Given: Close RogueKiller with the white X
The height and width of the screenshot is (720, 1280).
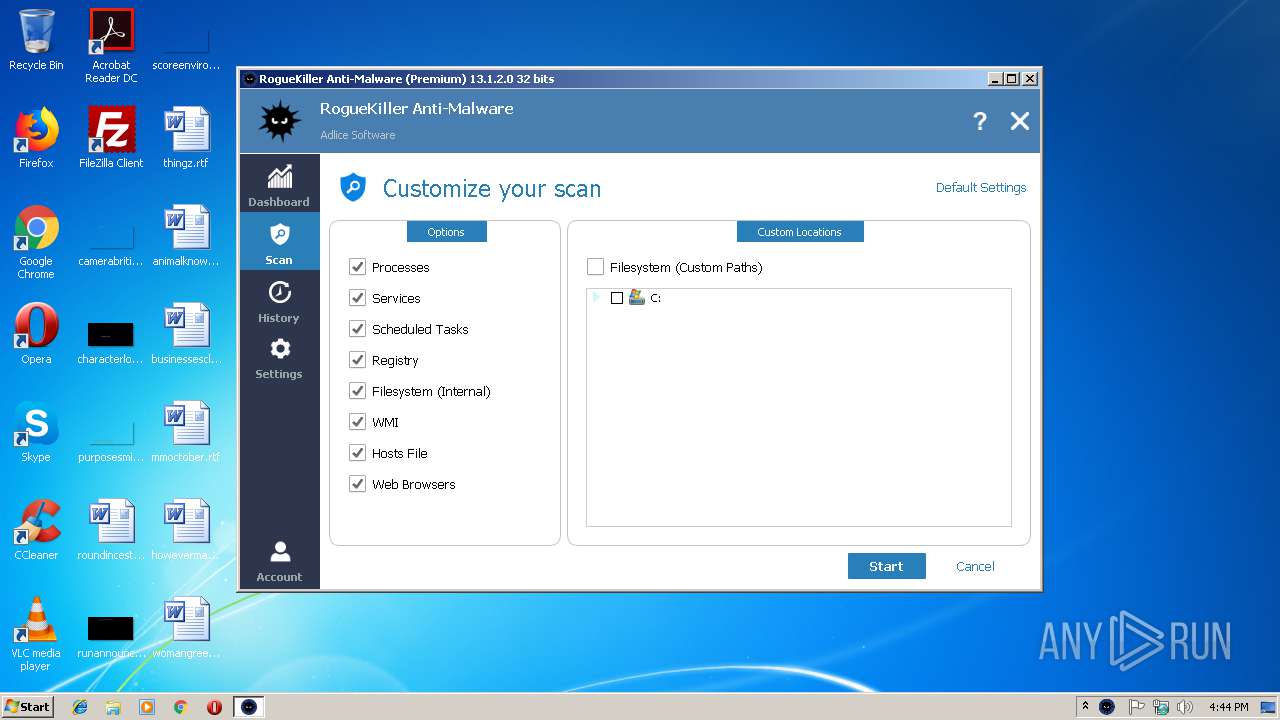Looking at the screenshot, I should pyautogui.click(x=1020, y=121).
